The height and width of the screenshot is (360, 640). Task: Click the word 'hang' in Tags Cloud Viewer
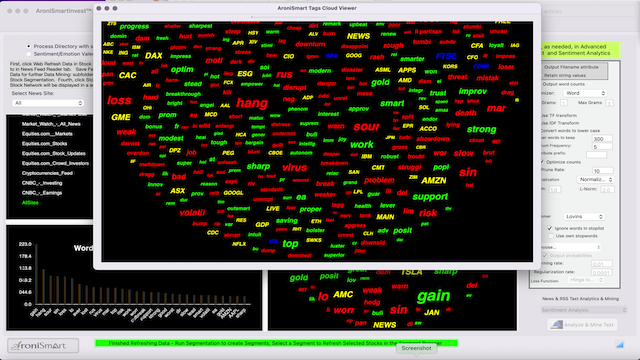(252, 103)
